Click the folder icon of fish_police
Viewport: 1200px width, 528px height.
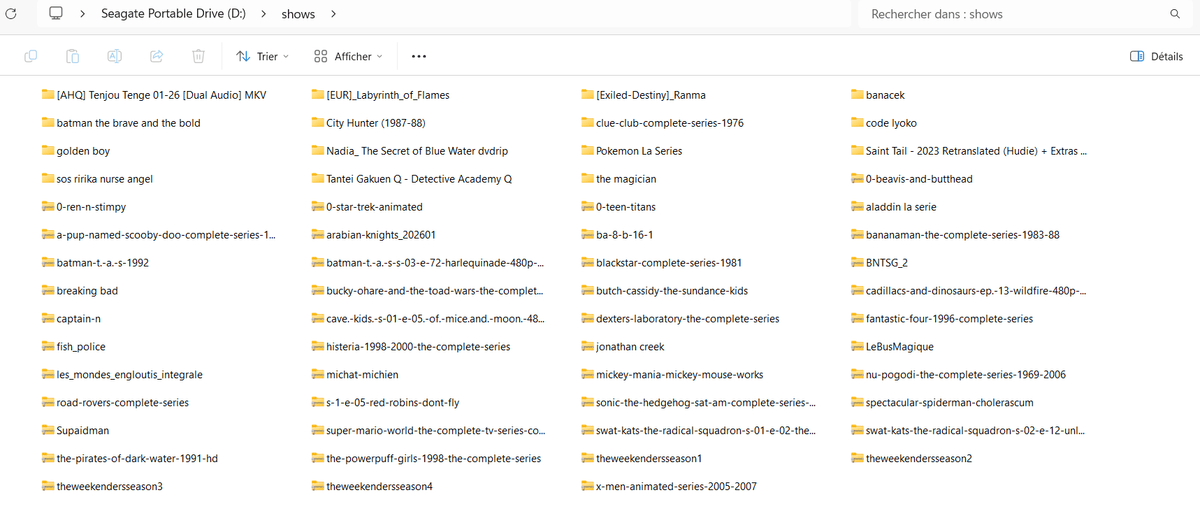(48, 347)
